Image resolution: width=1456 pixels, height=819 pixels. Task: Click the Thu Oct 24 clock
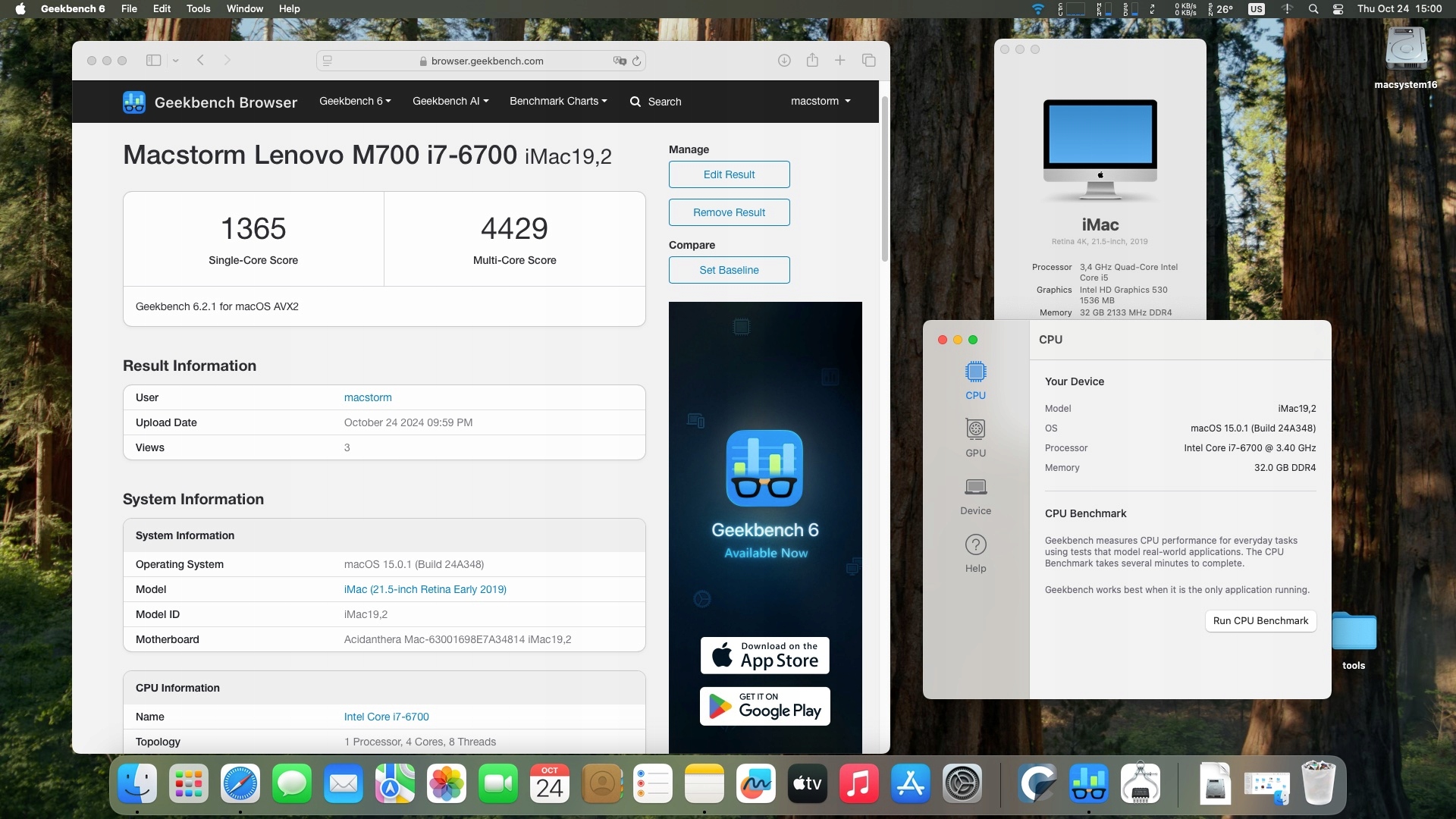(1399, 9)
